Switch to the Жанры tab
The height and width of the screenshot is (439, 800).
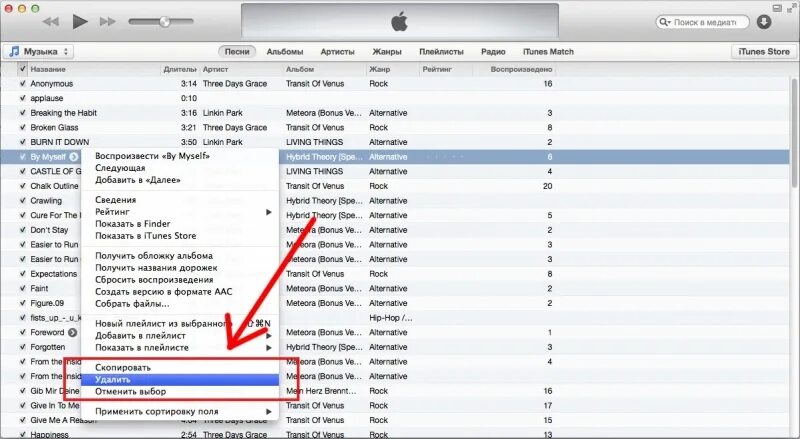tap(387, 52)
